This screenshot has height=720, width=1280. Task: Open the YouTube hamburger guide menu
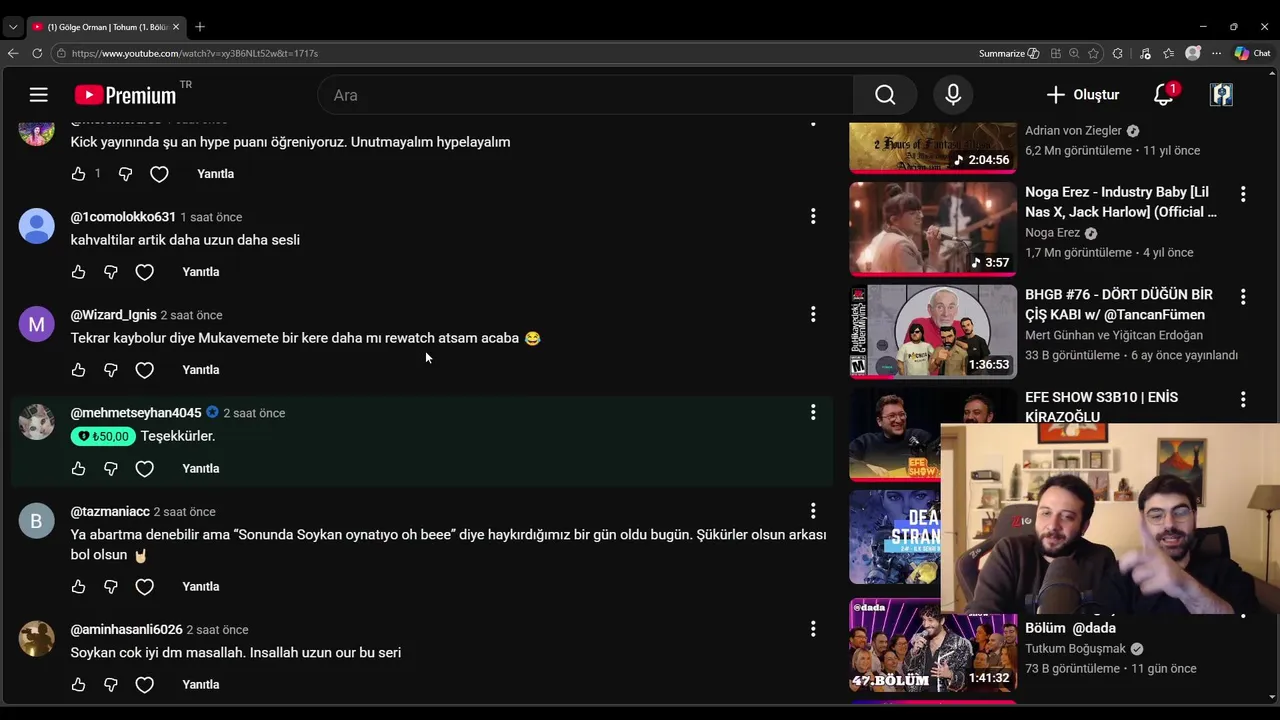[x=39, y=95]
